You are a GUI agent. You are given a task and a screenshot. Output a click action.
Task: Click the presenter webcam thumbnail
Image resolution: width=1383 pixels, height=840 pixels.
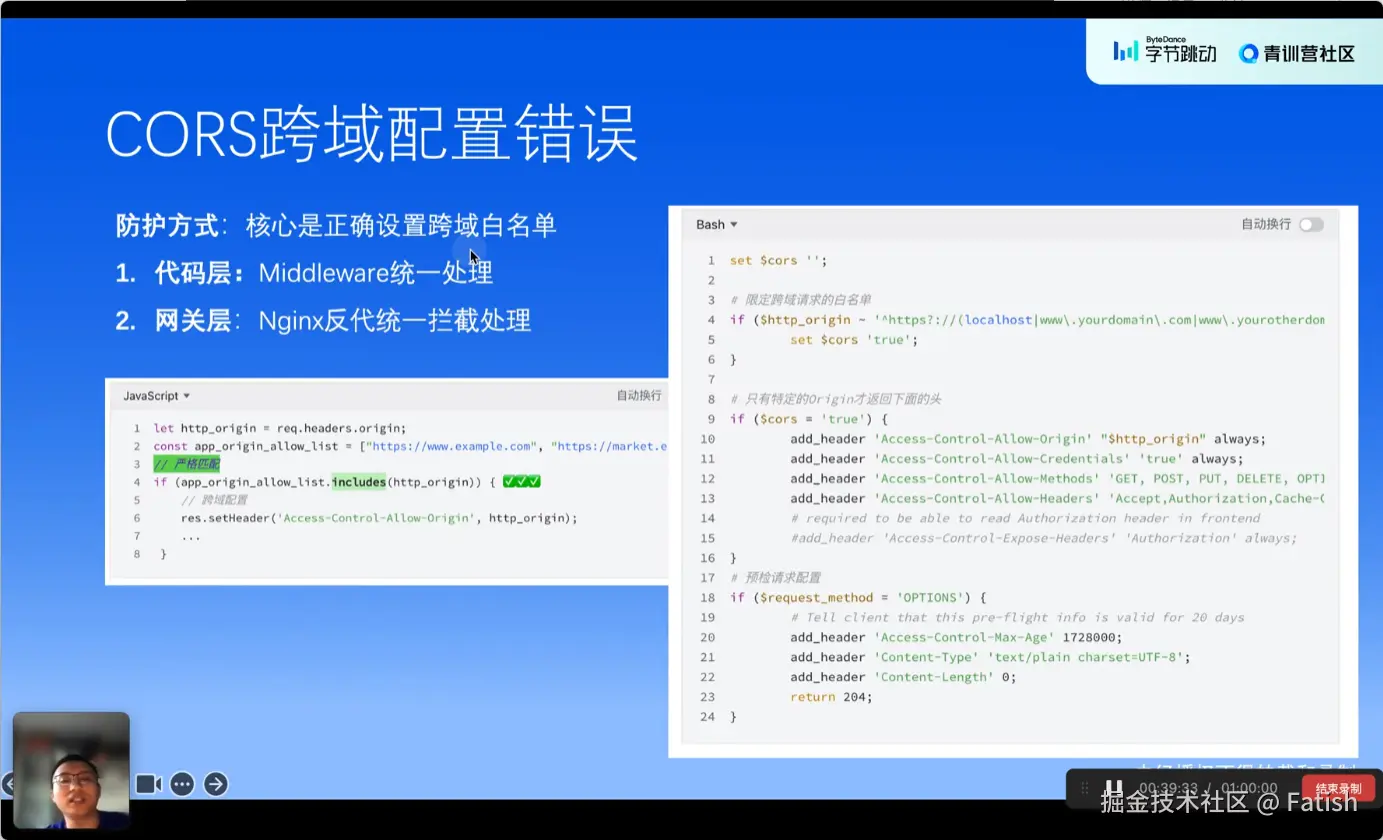coord(71,769)
